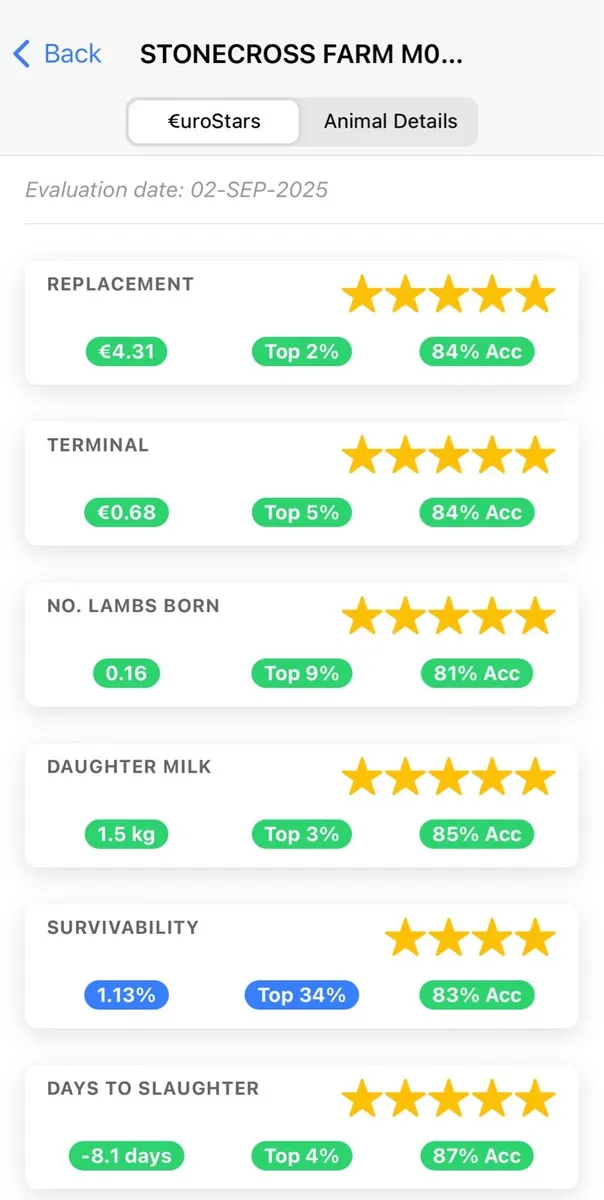The width and height of the screenshot is (604, 1200).
Task: Tap the 87% Acc badge
Action: pos(477,1156)
